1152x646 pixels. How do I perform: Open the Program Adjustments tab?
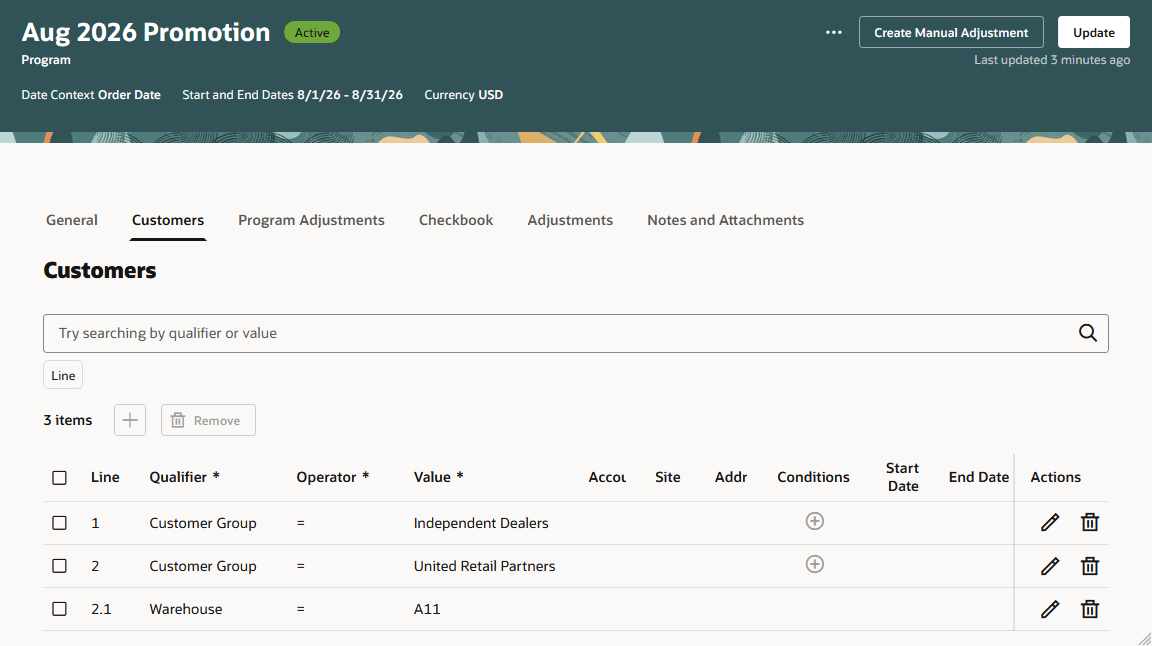(x=312, y=220)
